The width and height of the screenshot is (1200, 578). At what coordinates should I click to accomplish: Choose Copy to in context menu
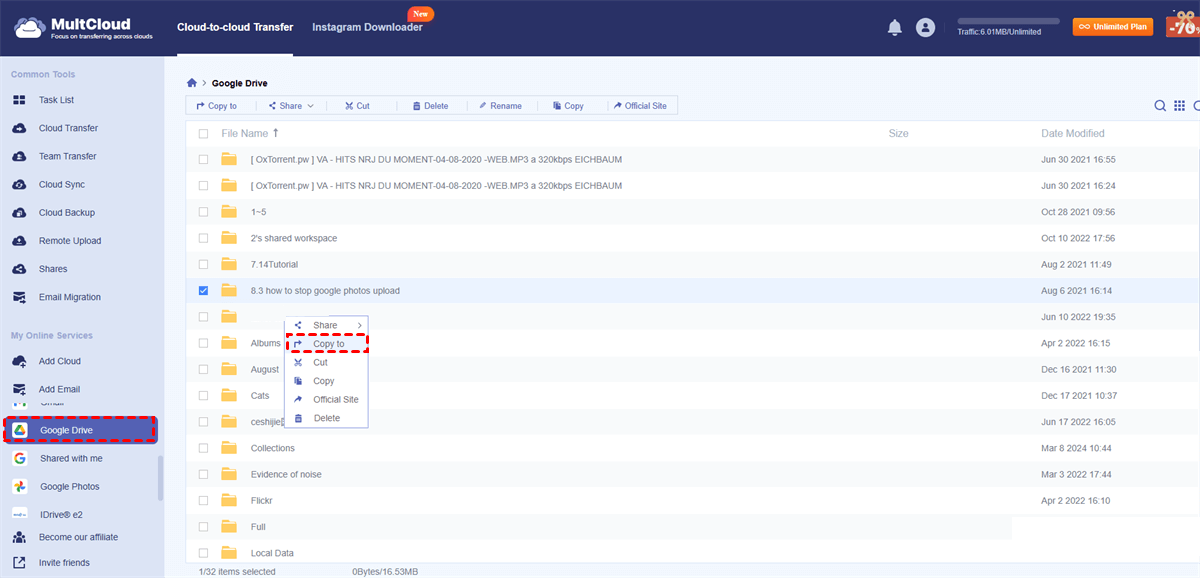[327, 344]
